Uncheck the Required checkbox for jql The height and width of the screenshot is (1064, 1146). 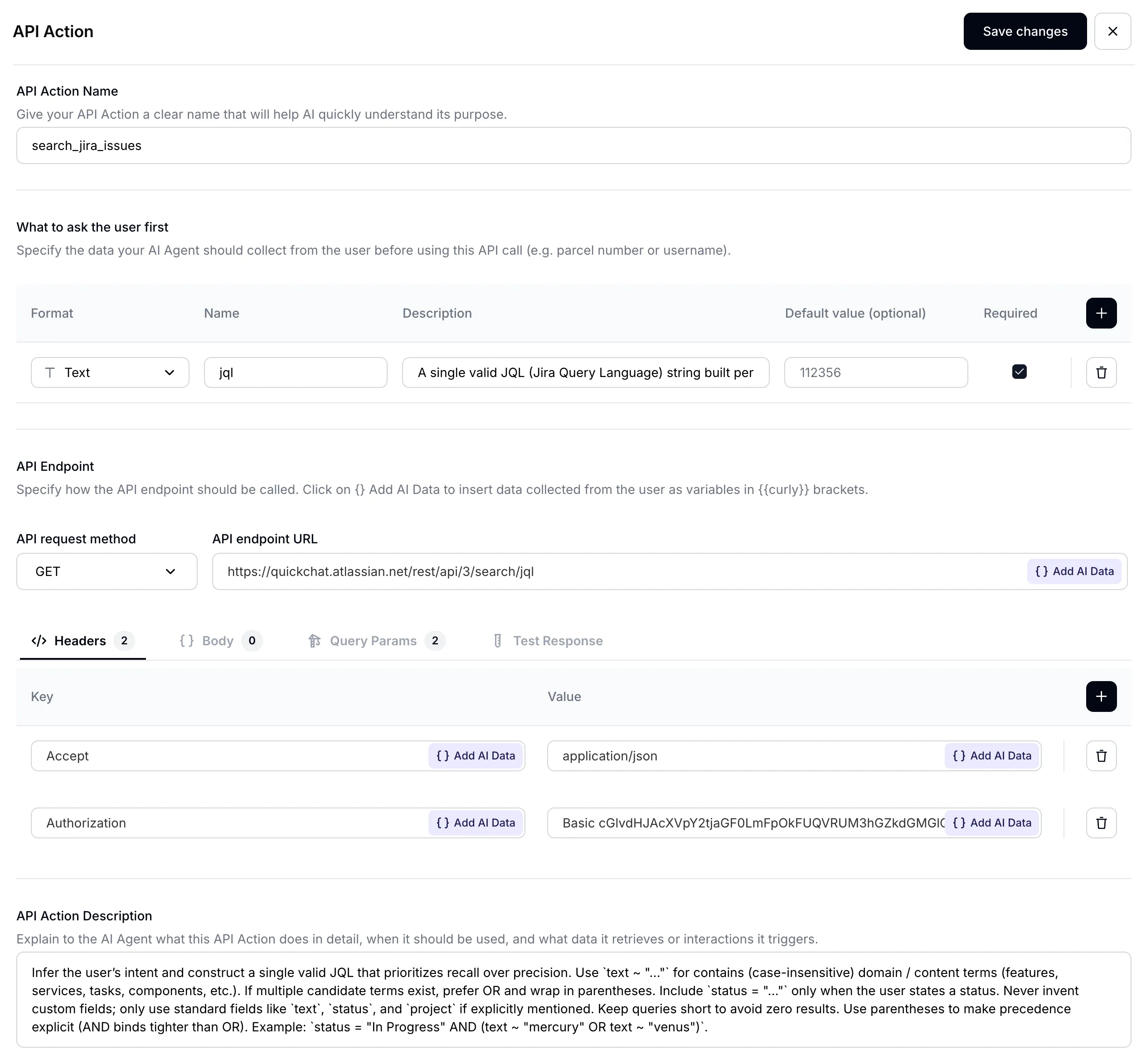[1019, 372]
